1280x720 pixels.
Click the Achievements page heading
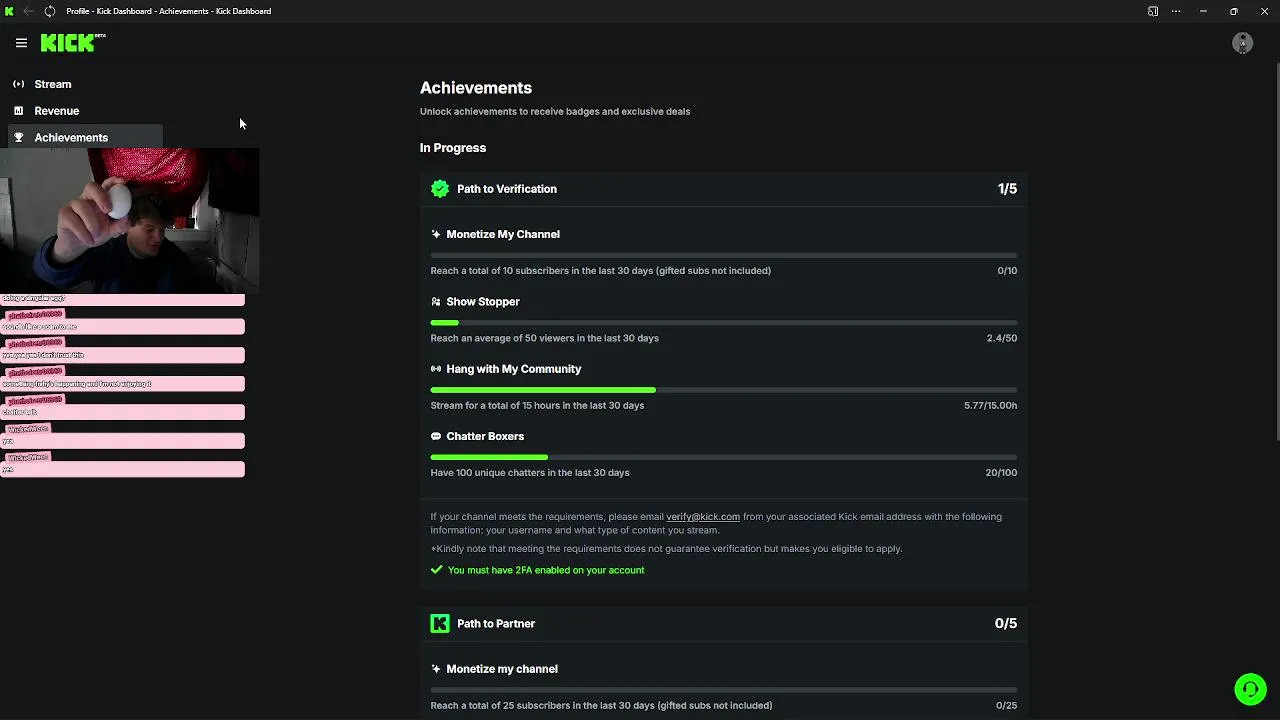476,88
